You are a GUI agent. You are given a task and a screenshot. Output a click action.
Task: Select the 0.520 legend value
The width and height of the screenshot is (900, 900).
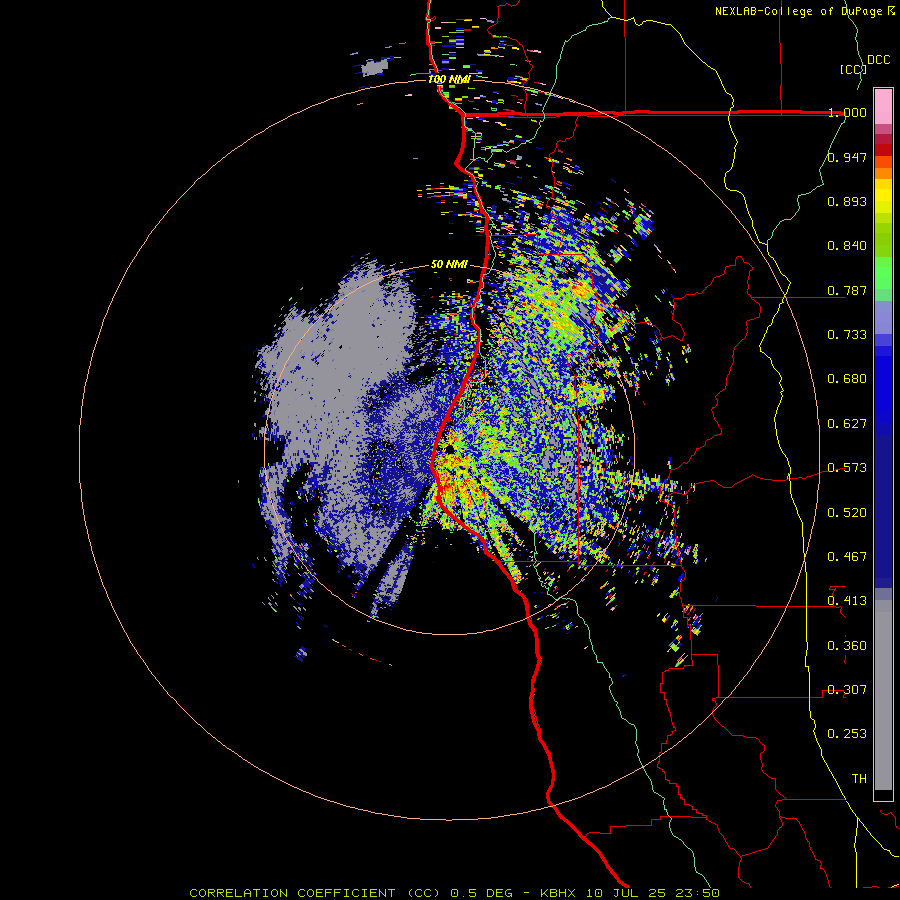[847, 513]
